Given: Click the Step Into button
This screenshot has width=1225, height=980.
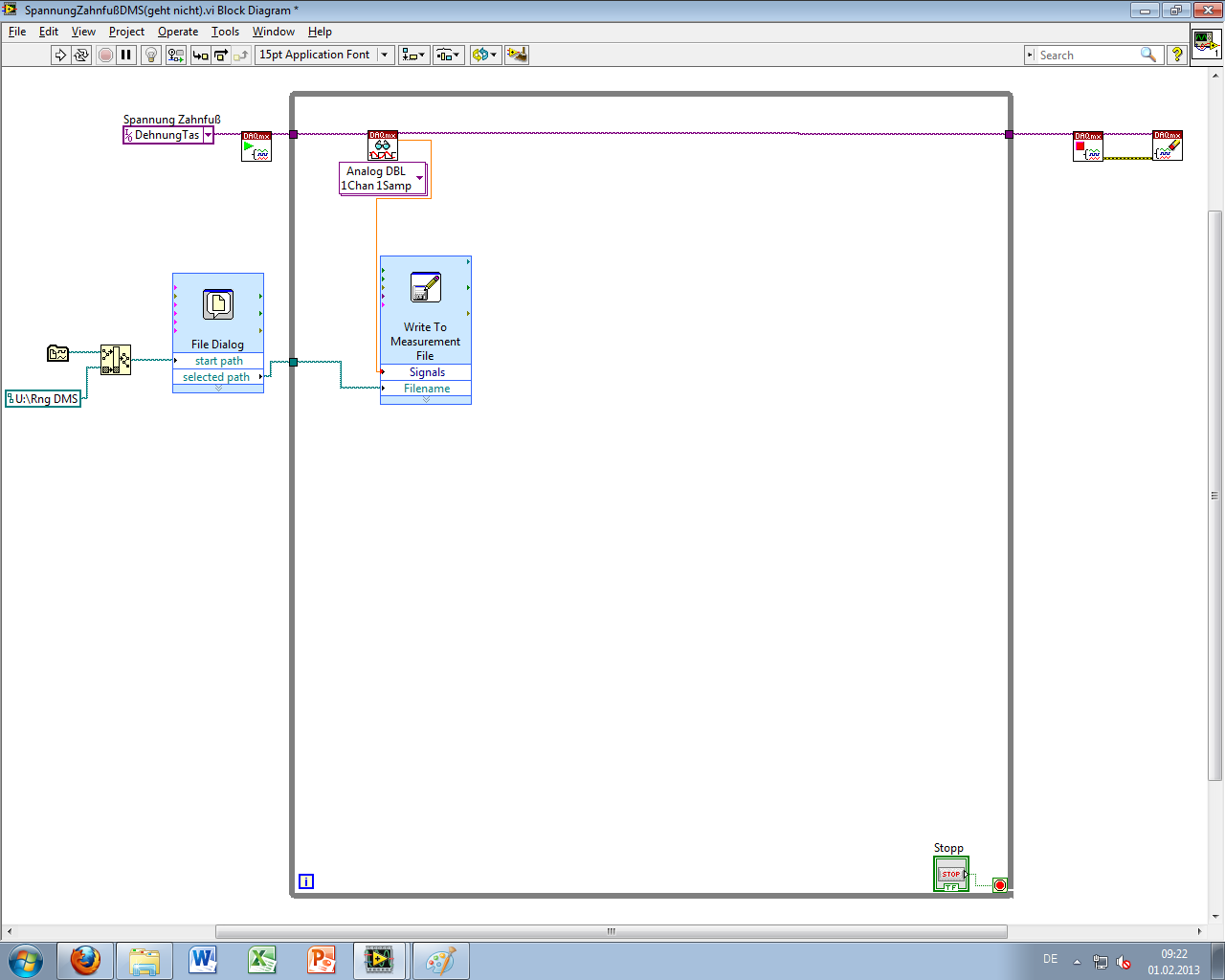Looking at the screenshot, I should point(200,55).
